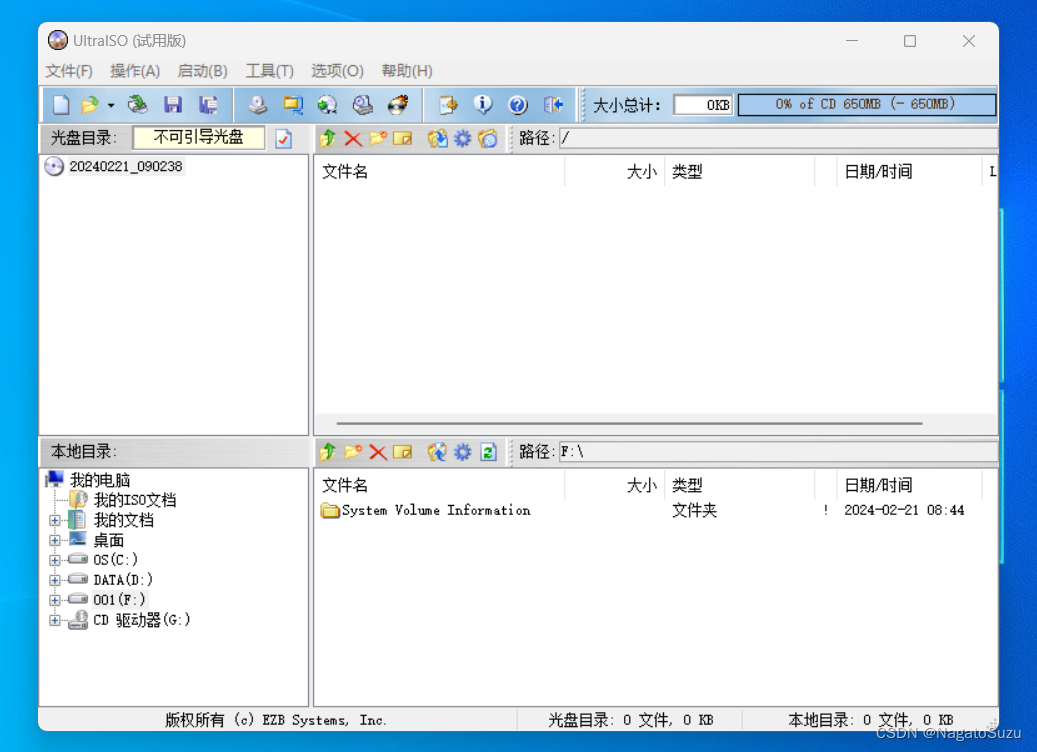Click the gear icon in local pane toolbar
The image size is (1037, 752).
(462, 452)
